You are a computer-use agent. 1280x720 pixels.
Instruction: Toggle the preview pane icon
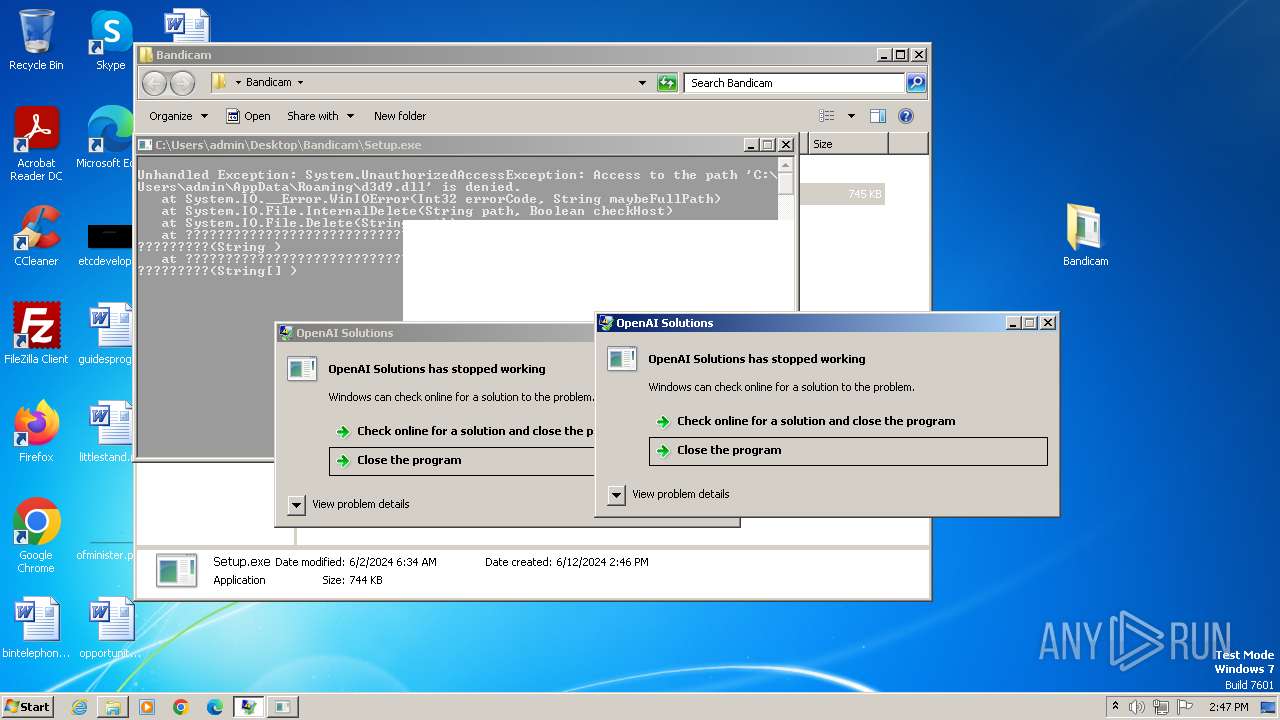pos(877,116)
